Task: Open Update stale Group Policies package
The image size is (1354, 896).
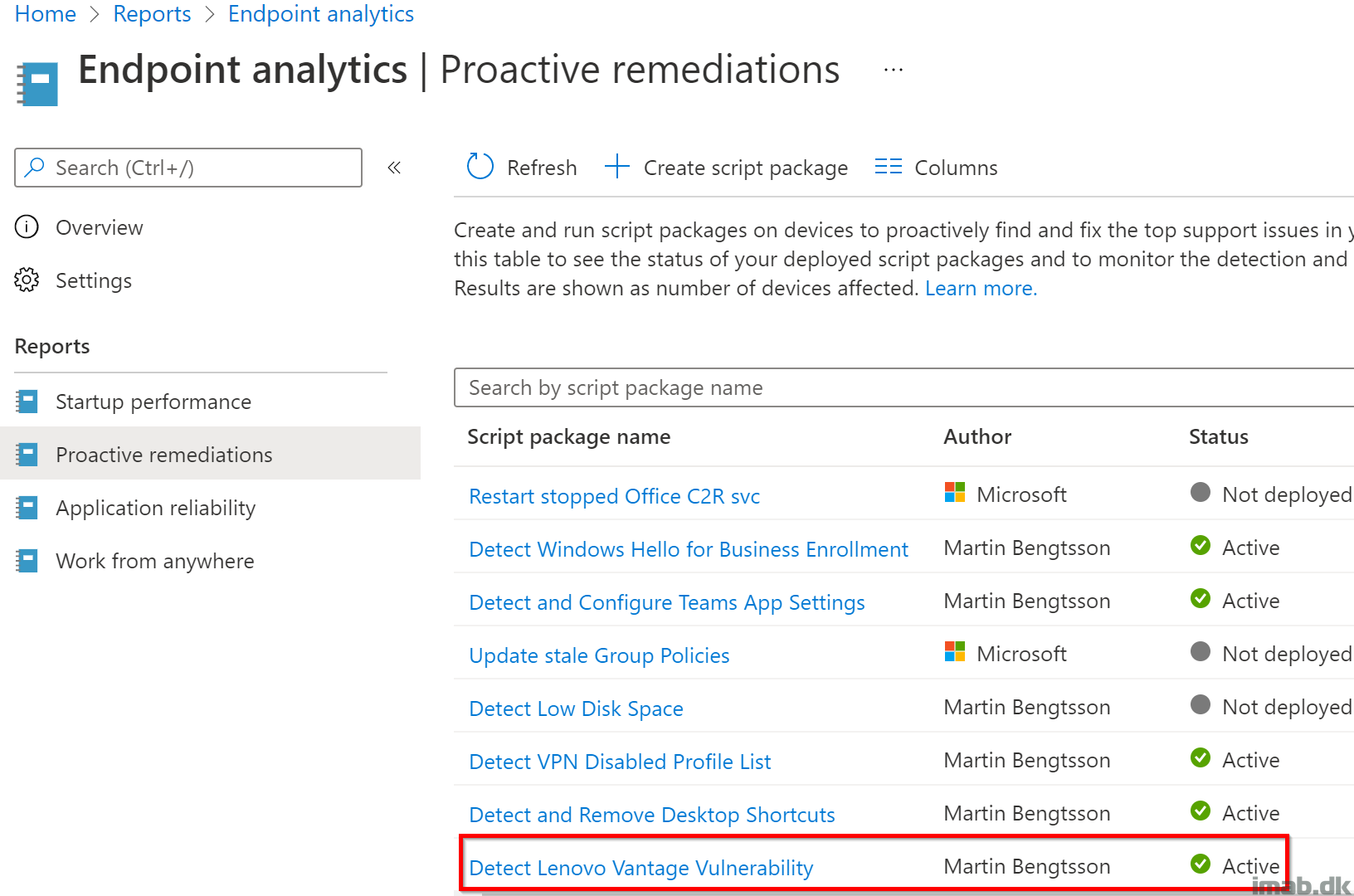Action: pyautogui.click(x=599, y=655)
